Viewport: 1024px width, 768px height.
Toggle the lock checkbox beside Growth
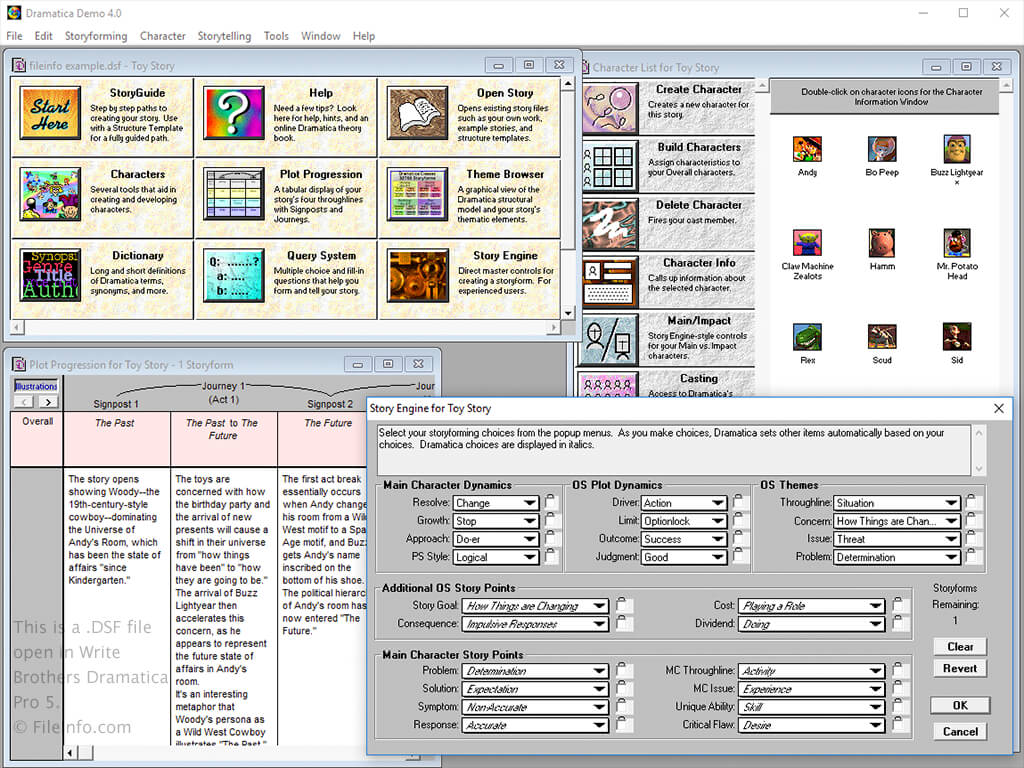point(551,520)
